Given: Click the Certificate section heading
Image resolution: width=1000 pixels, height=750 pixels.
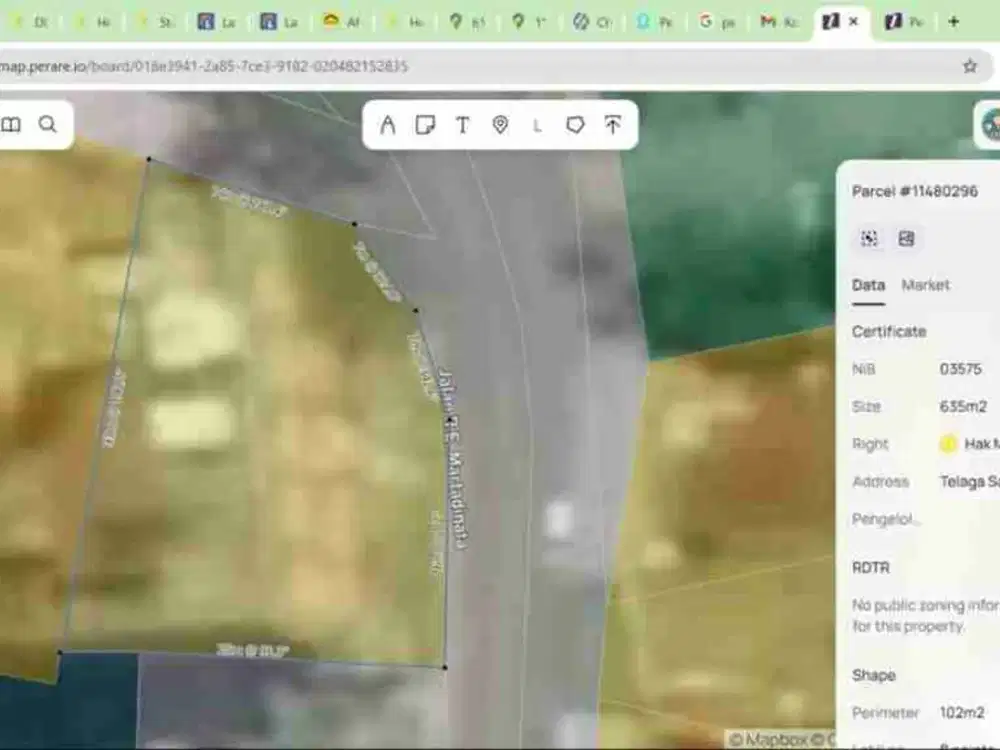Looking at the screenshot, I should [x=889, y=332].
